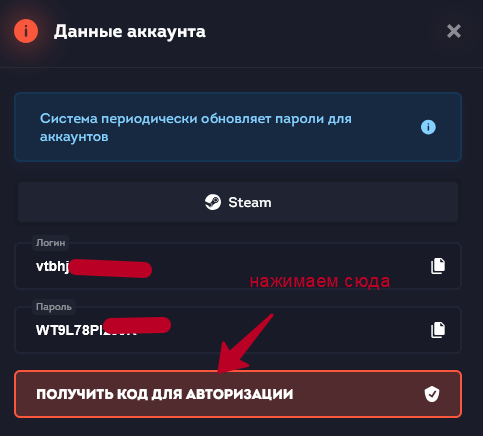Click the Логин field label
This screenshot has width=483, height=436.
[50, 243]
